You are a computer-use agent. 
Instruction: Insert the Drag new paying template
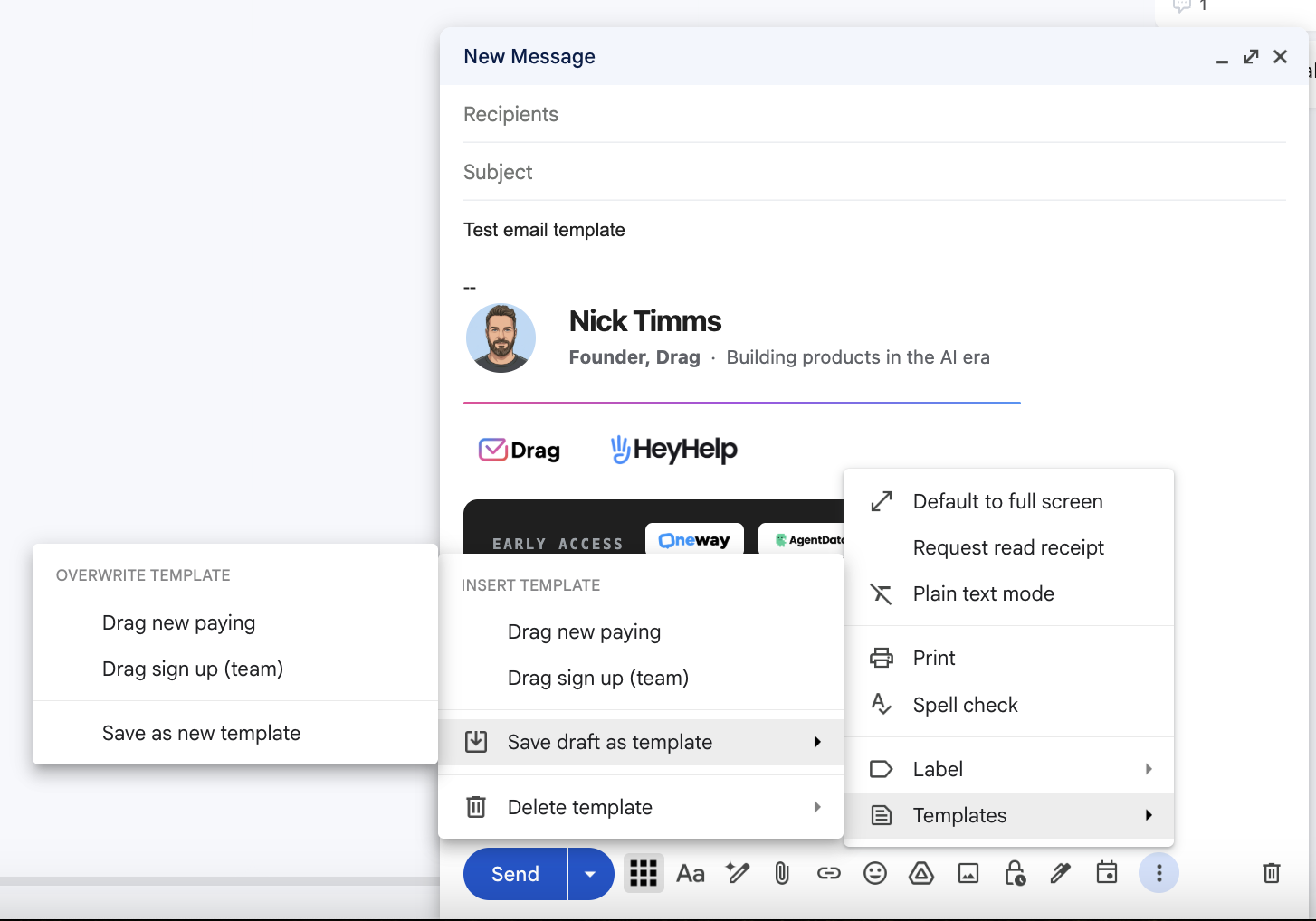click(641, 631)
